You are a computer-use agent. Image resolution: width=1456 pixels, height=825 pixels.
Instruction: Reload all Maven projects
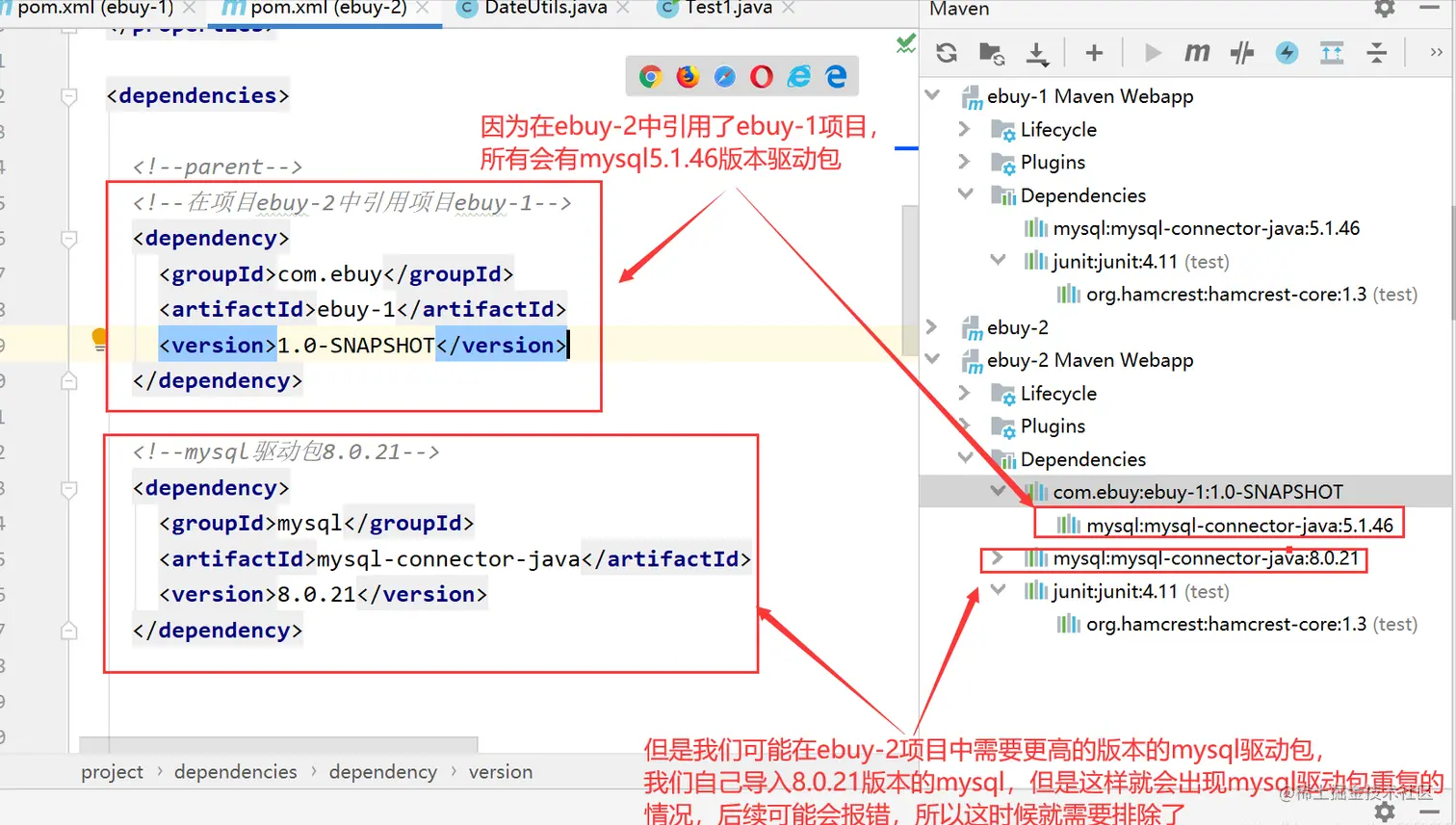tap(947, 53)
